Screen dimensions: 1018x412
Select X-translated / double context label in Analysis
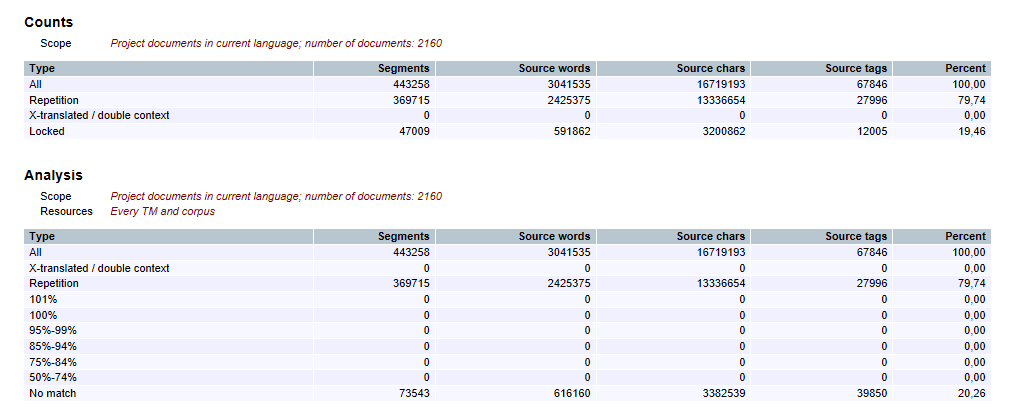tap(99, 268)
